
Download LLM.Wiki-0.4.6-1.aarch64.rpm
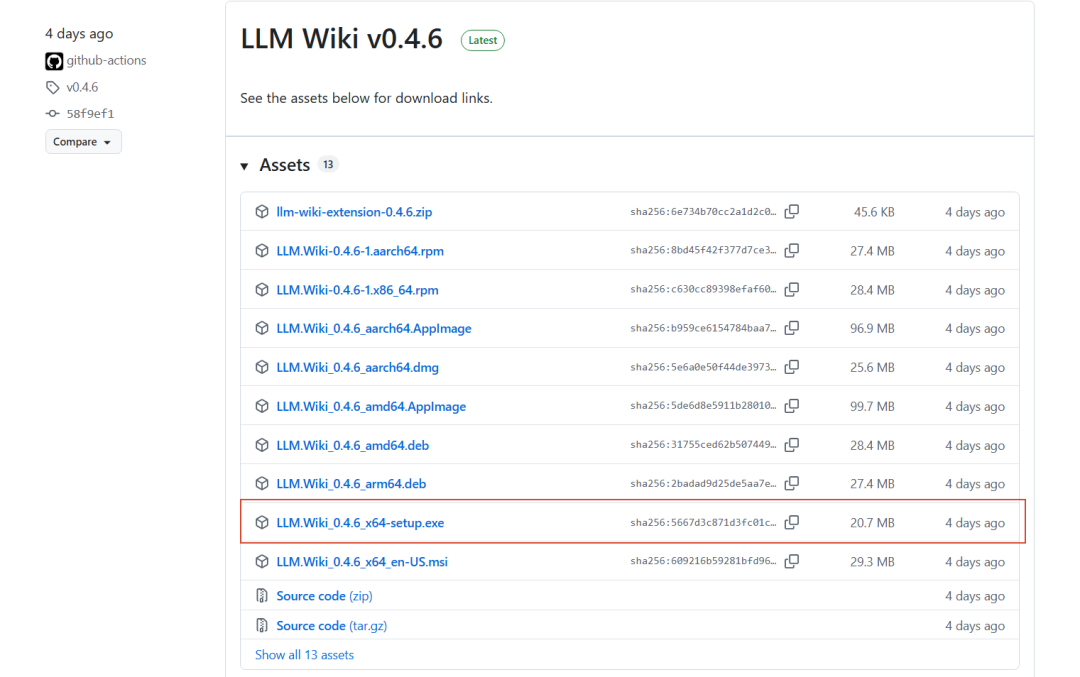pos(360,251)
